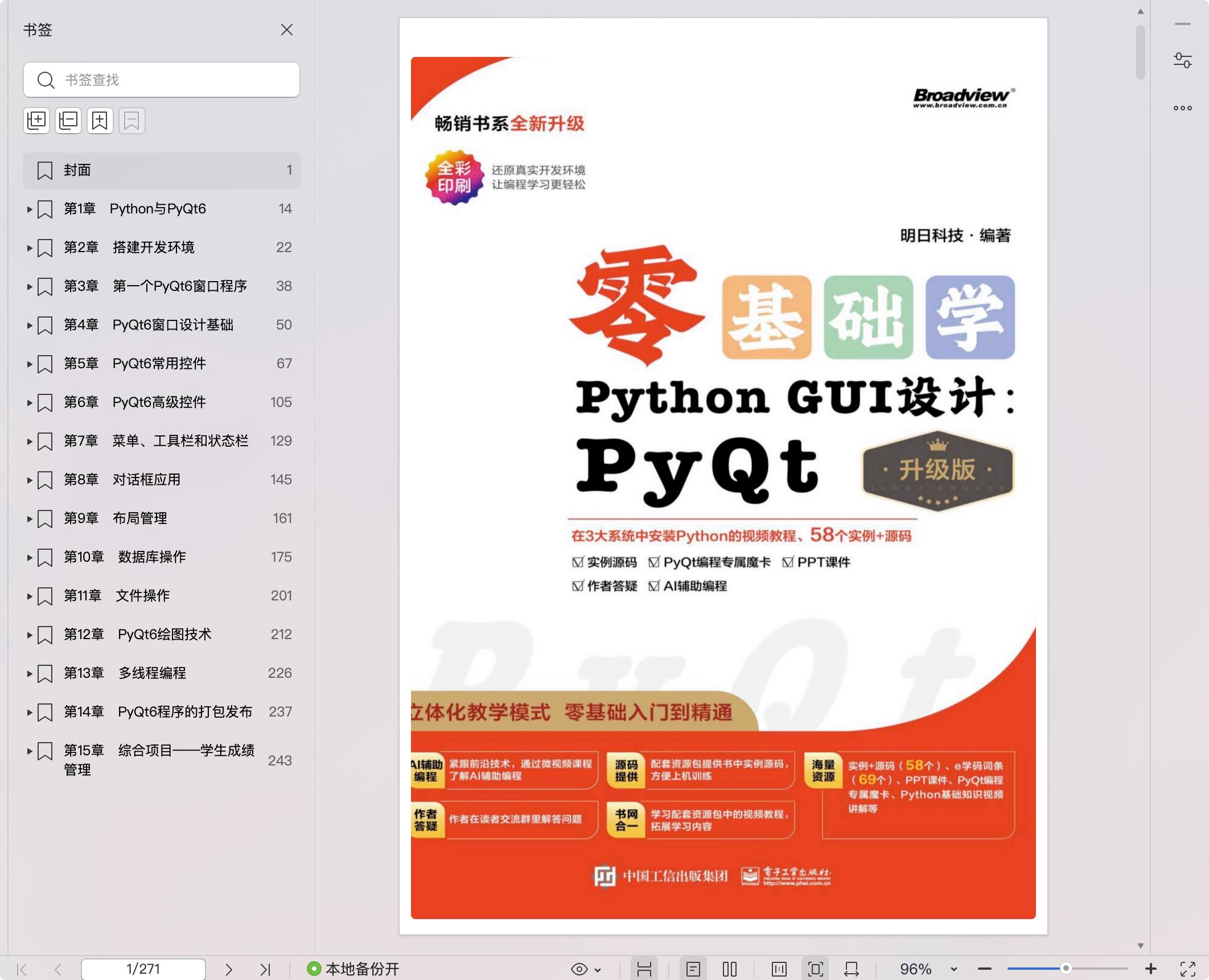Click page number 237 of 第14章
Viewport: 1209px width, 980px height.
[281, 712]
